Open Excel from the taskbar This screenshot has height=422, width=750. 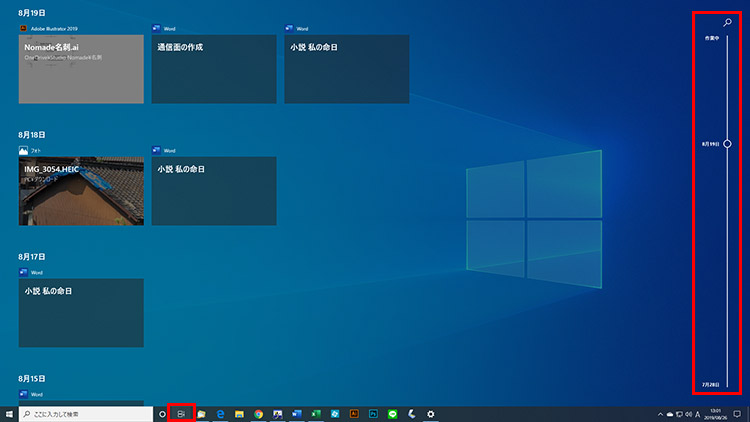[x=316, y=413]
